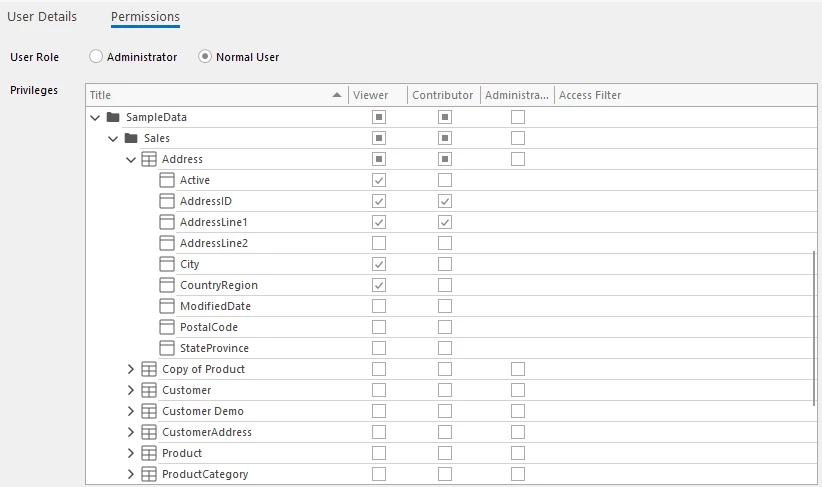
Task: Click the Access Filter column header
Action: coord(590,95)
